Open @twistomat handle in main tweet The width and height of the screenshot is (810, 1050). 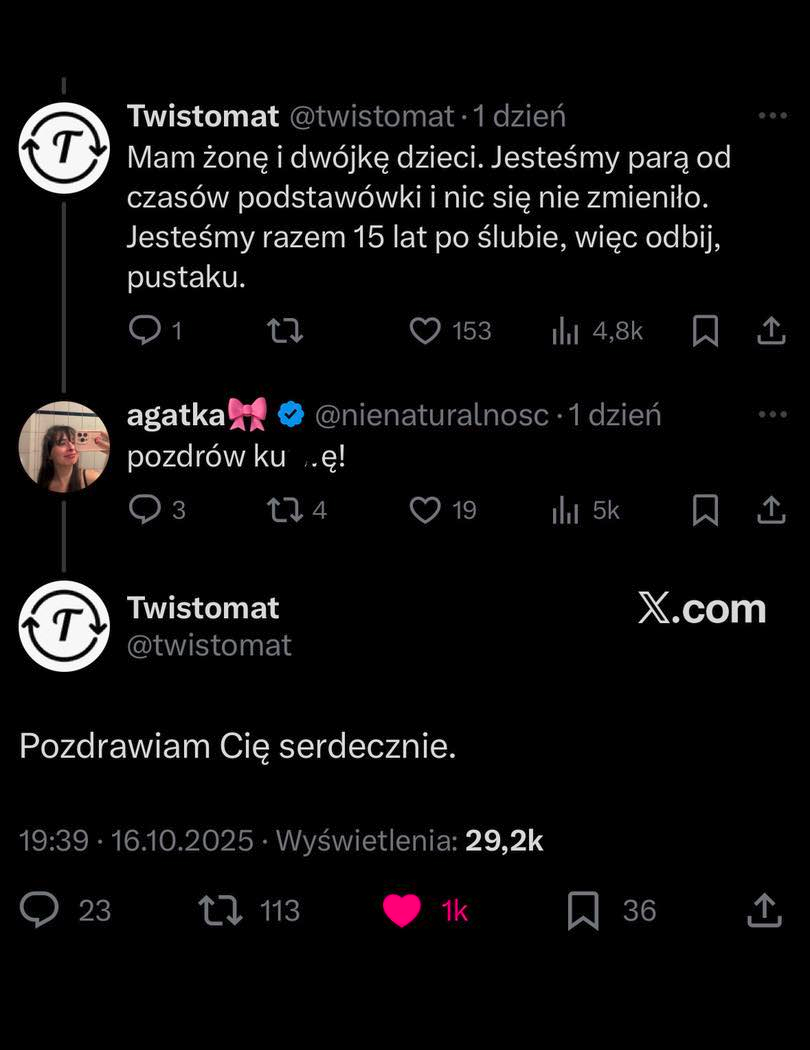[209, 645]
